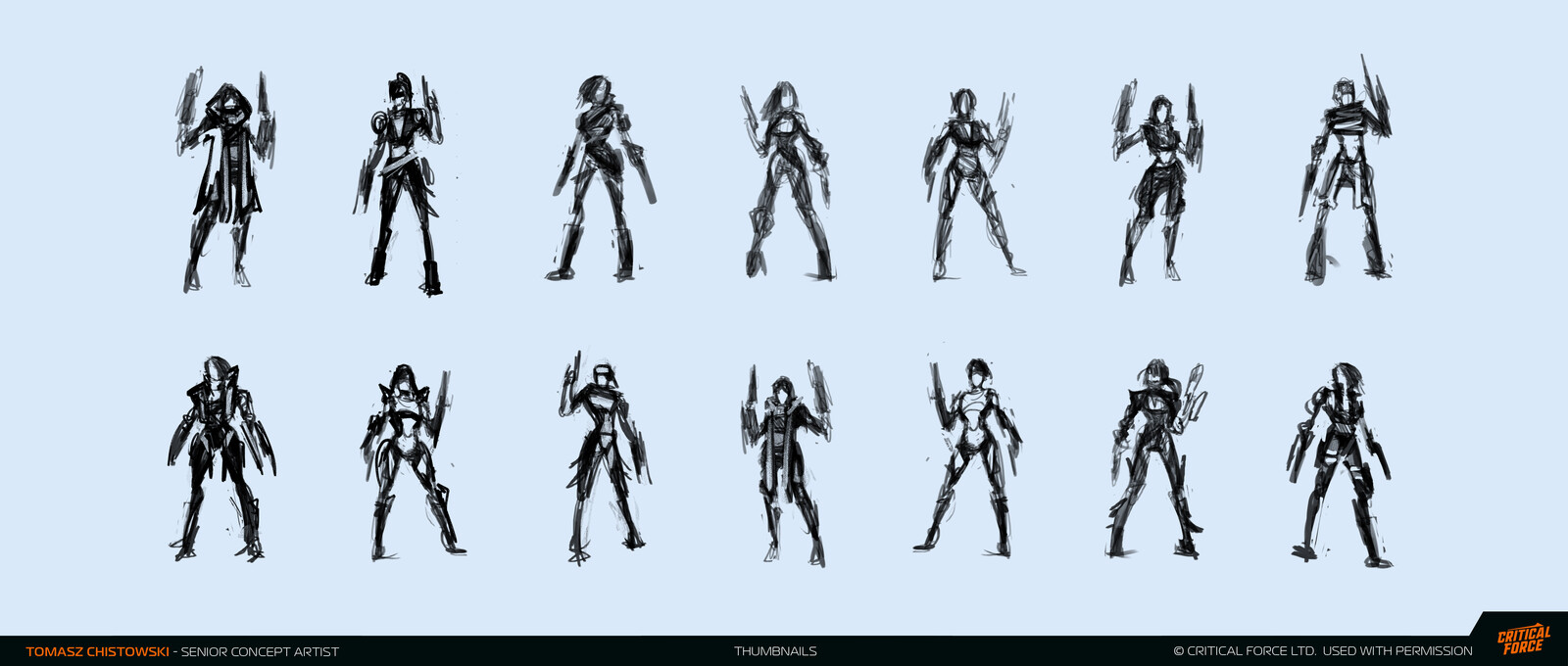Select the last sketch in the top row

pyautogui.click(x=1347, y=170)
